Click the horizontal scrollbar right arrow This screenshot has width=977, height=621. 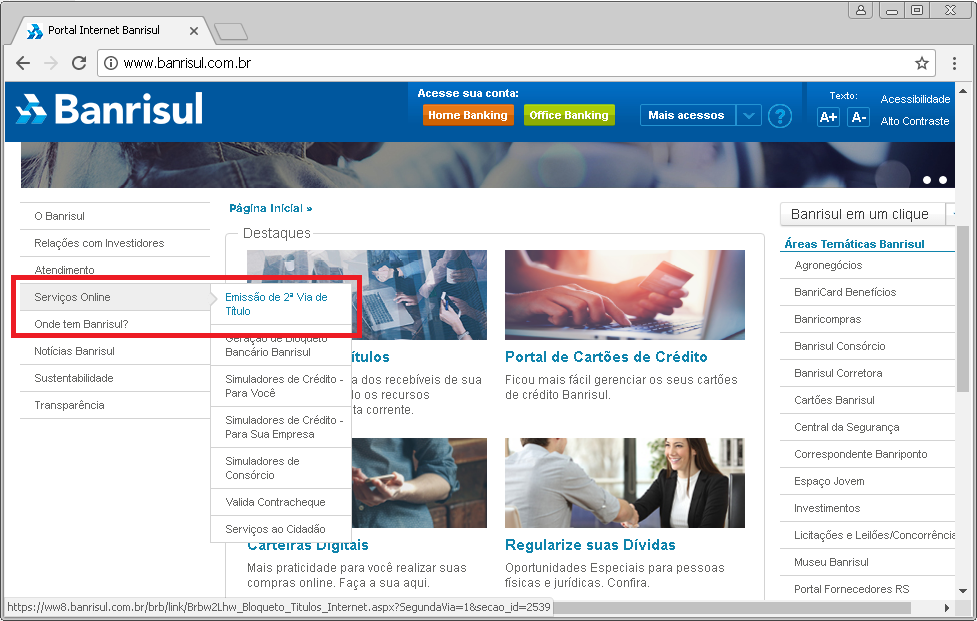(946, 608)
